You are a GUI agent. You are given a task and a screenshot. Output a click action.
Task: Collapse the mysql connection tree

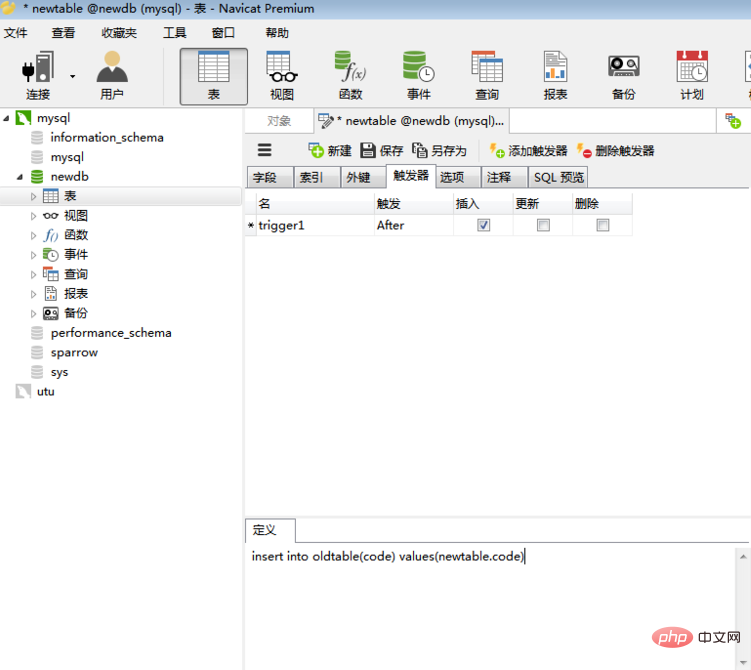pyautogui.click(x=6, y=118)
